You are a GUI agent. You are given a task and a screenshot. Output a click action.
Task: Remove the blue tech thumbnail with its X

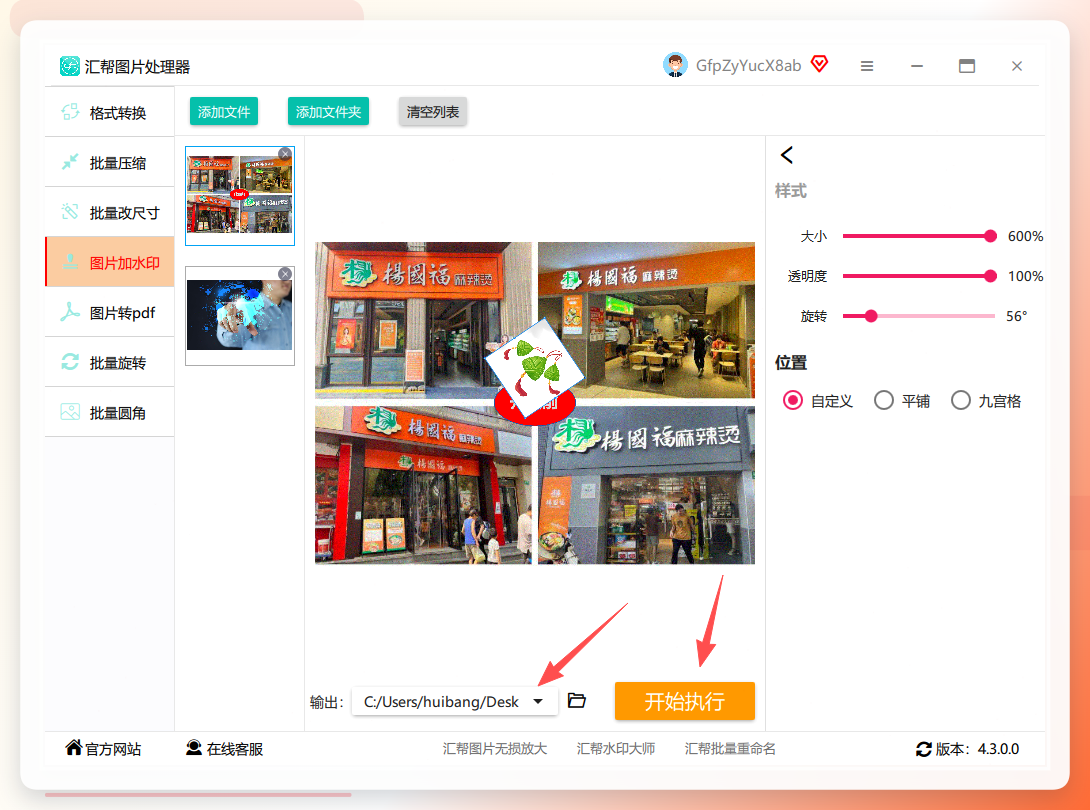pos(285,274)
